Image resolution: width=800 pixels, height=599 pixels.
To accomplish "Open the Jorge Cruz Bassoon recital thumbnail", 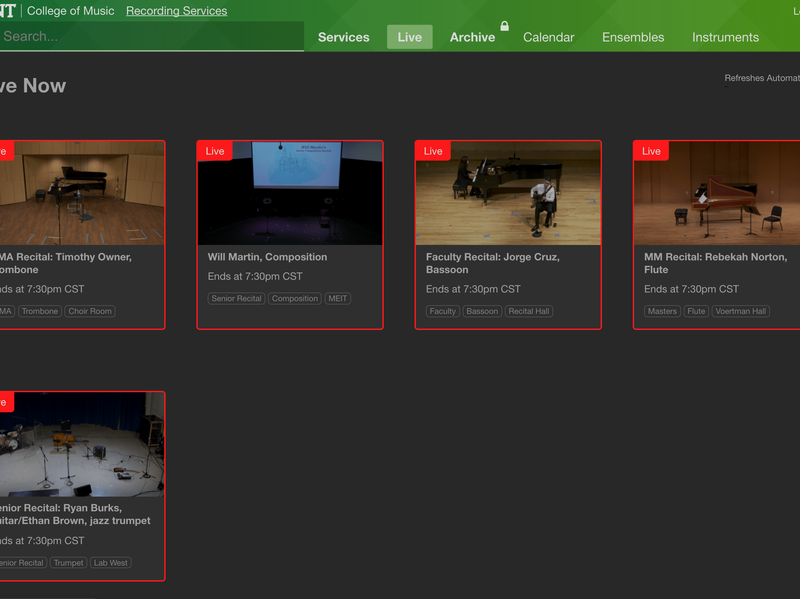I will click(x=508, y=193).
